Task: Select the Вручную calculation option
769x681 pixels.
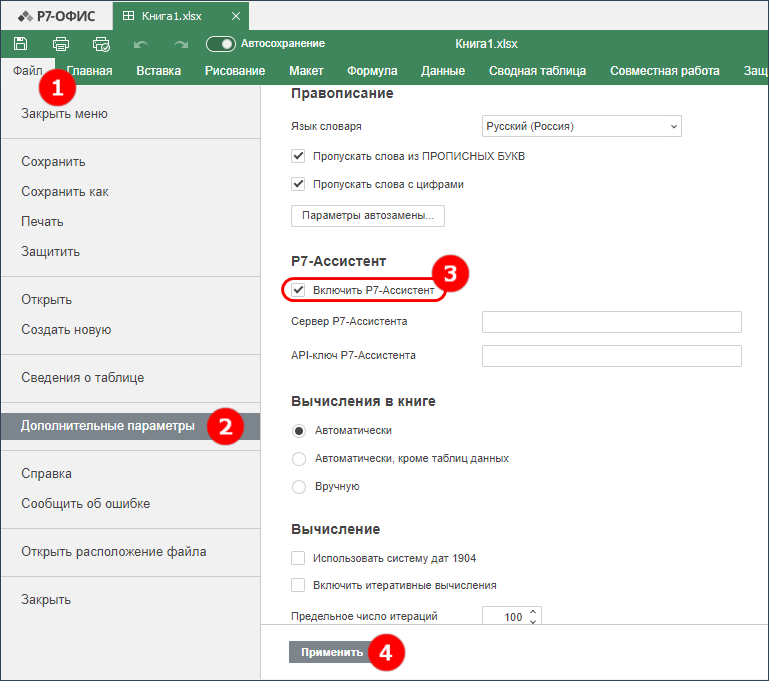Action: pyautogui.click(x=299, y=486)
